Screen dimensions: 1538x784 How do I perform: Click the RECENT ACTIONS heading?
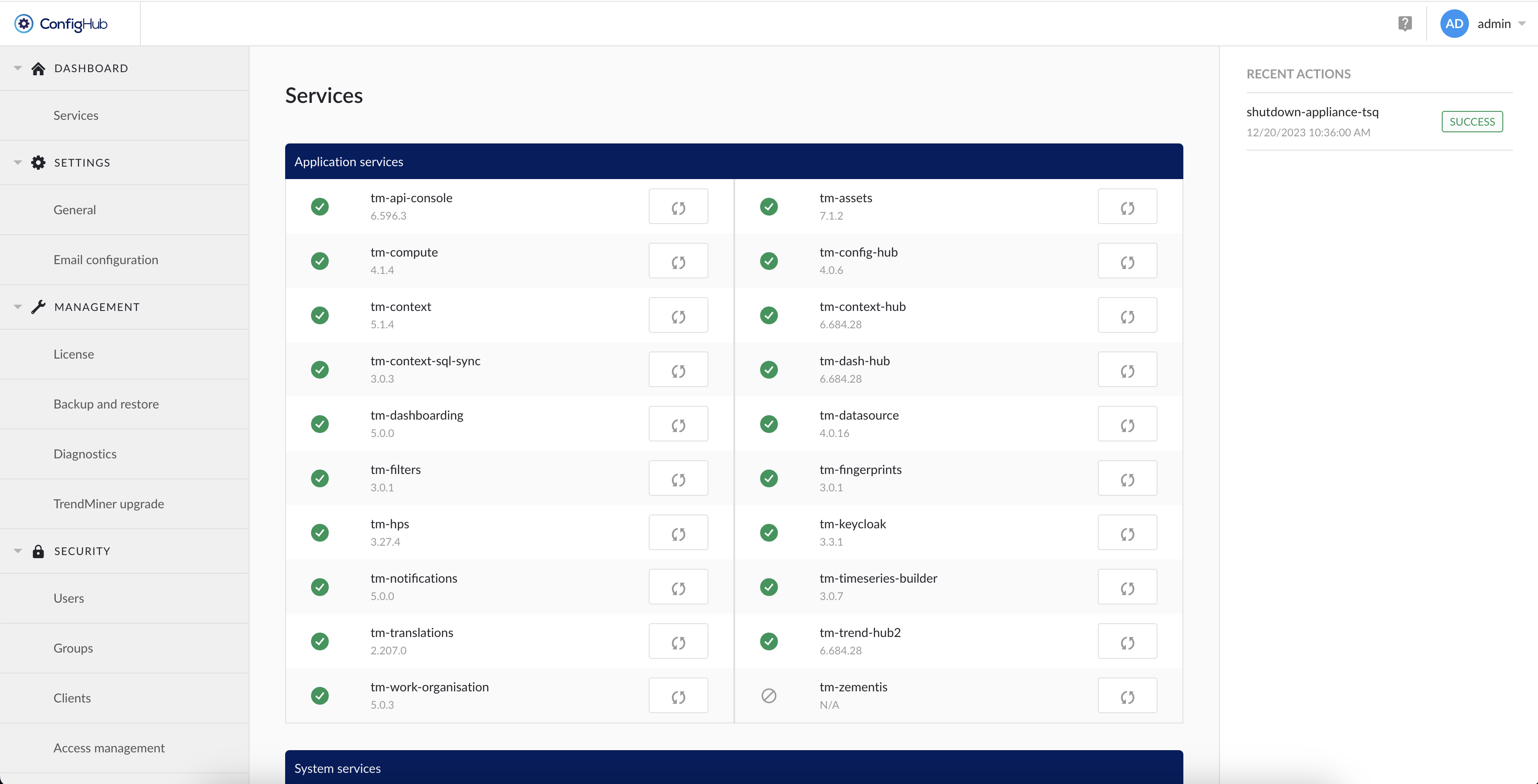point(1298,74)
